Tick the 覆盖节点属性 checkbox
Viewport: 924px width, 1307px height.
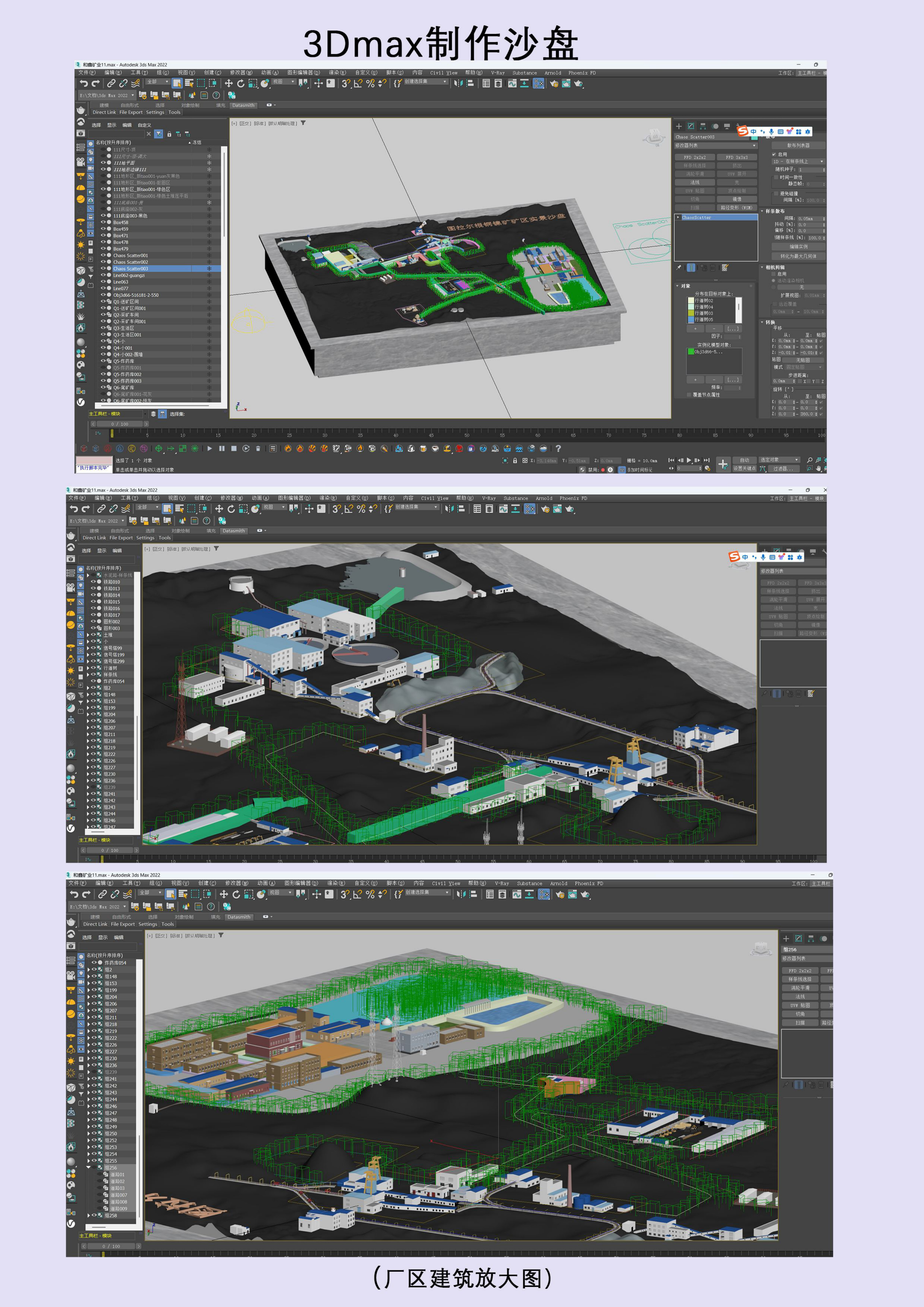point(689,394)
